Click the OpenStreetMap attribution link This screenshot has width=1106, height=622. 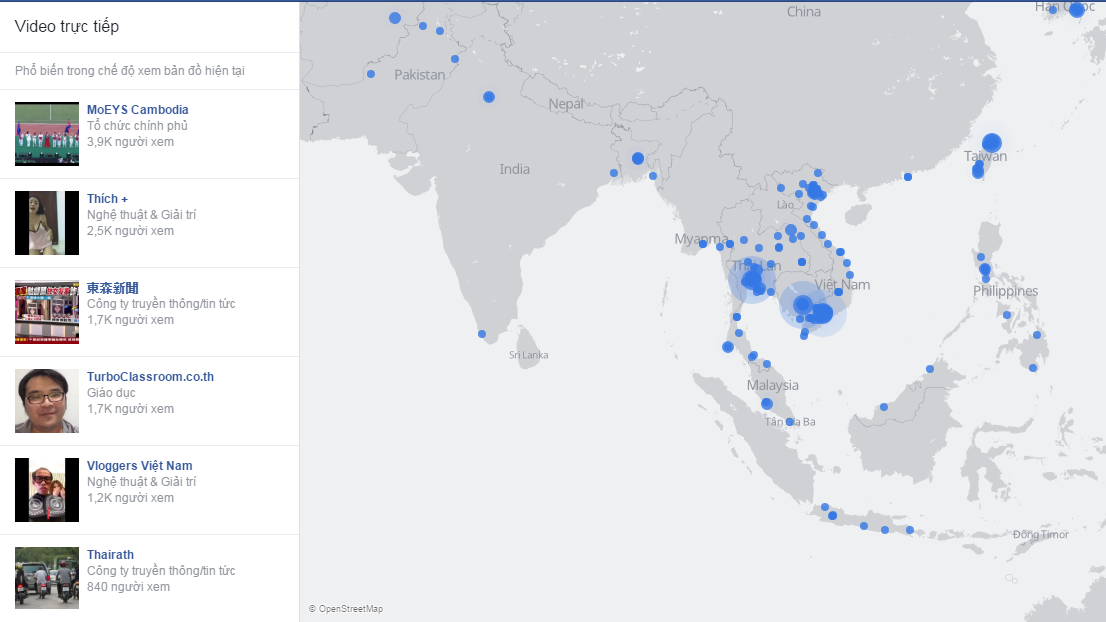[x=351, y=609]
